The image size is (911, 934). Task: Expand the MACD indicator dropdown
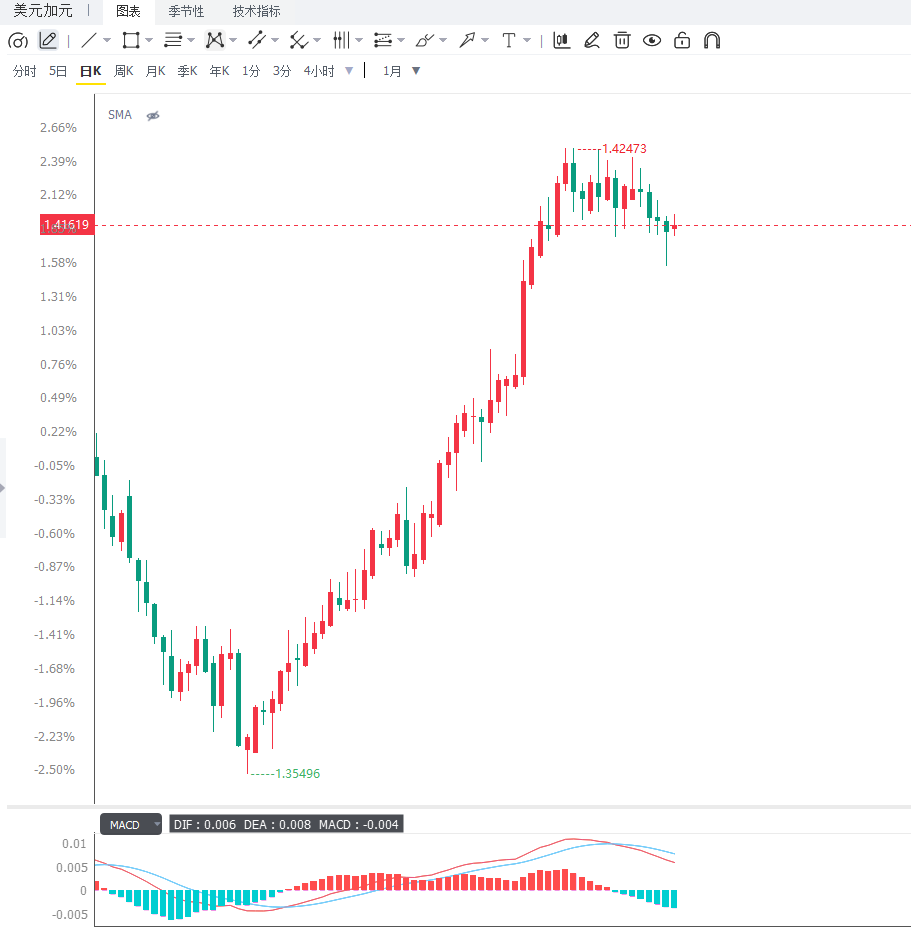click(157, 824)
